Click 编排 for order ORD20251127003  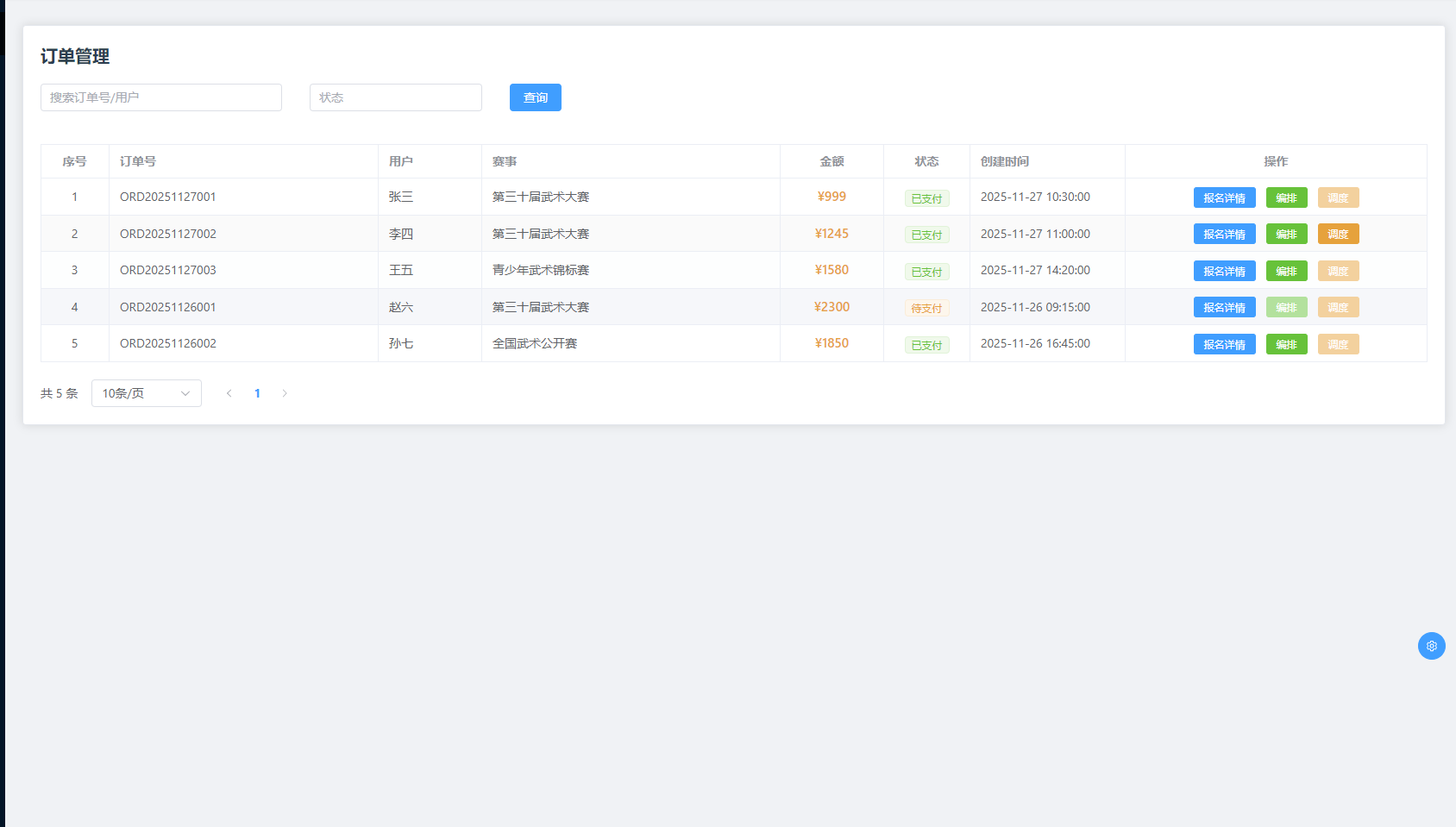point(1286,271)
